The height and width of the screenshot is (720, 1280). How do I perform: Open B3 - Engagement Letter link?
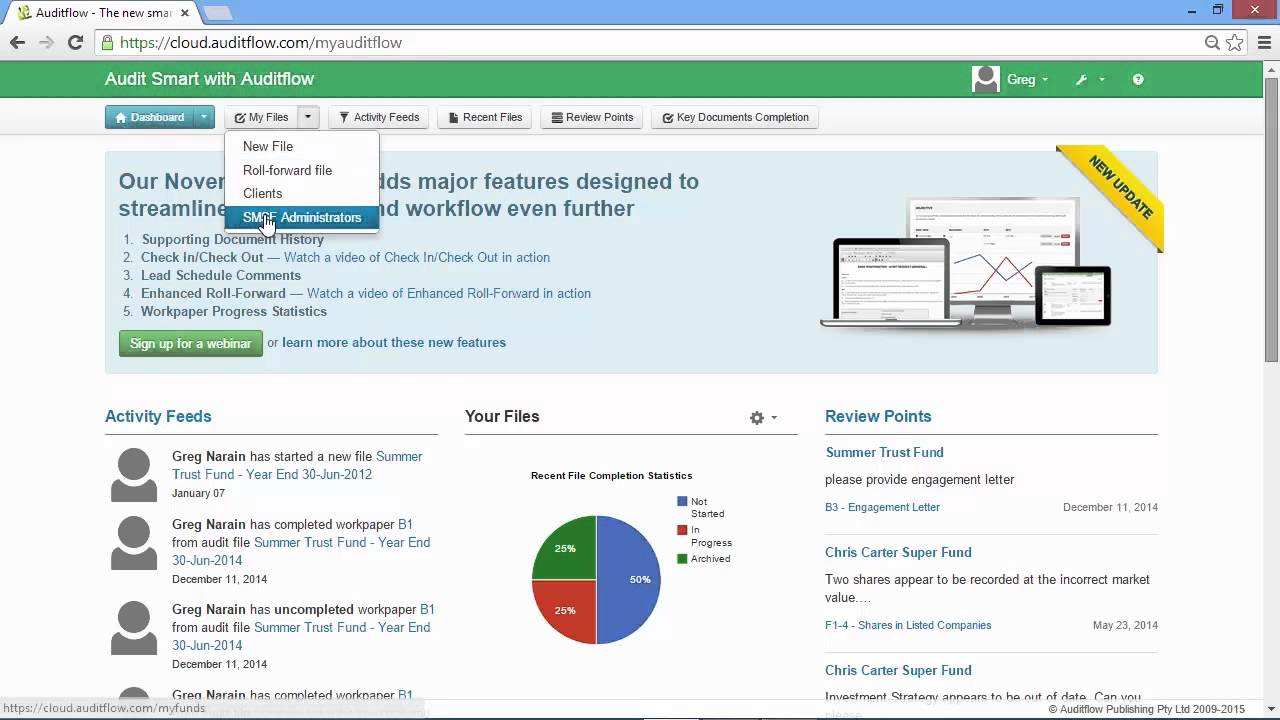pos(882,507)
